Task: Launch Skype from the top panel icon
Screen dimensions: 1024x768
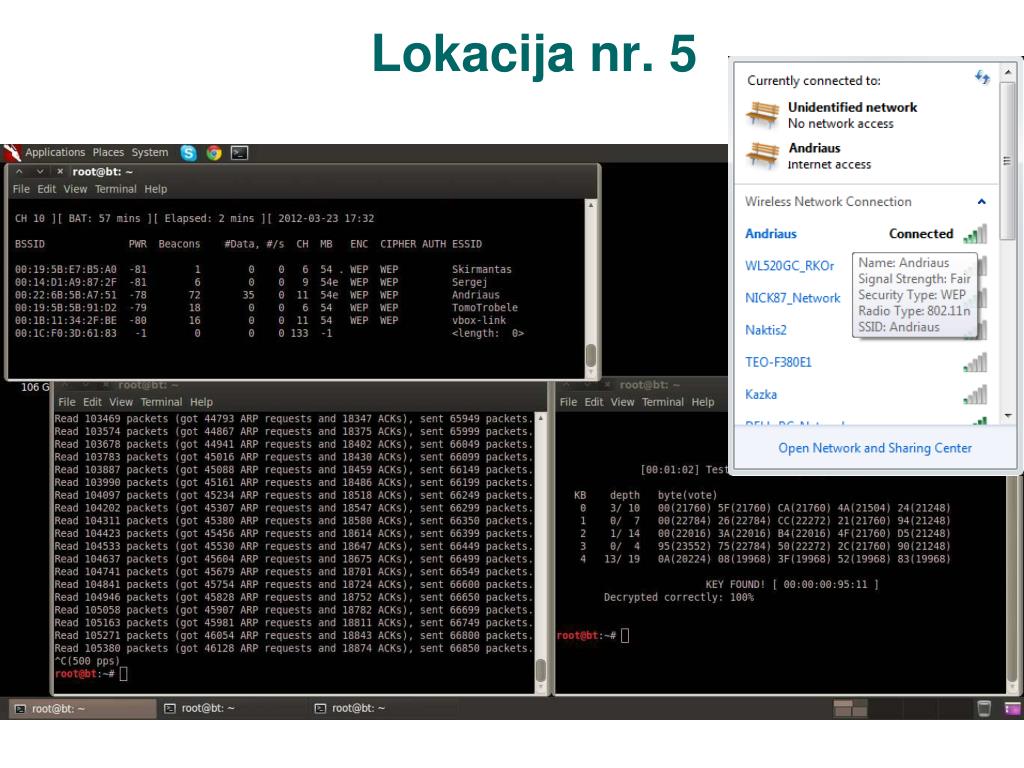Action: tap(189, 153)
